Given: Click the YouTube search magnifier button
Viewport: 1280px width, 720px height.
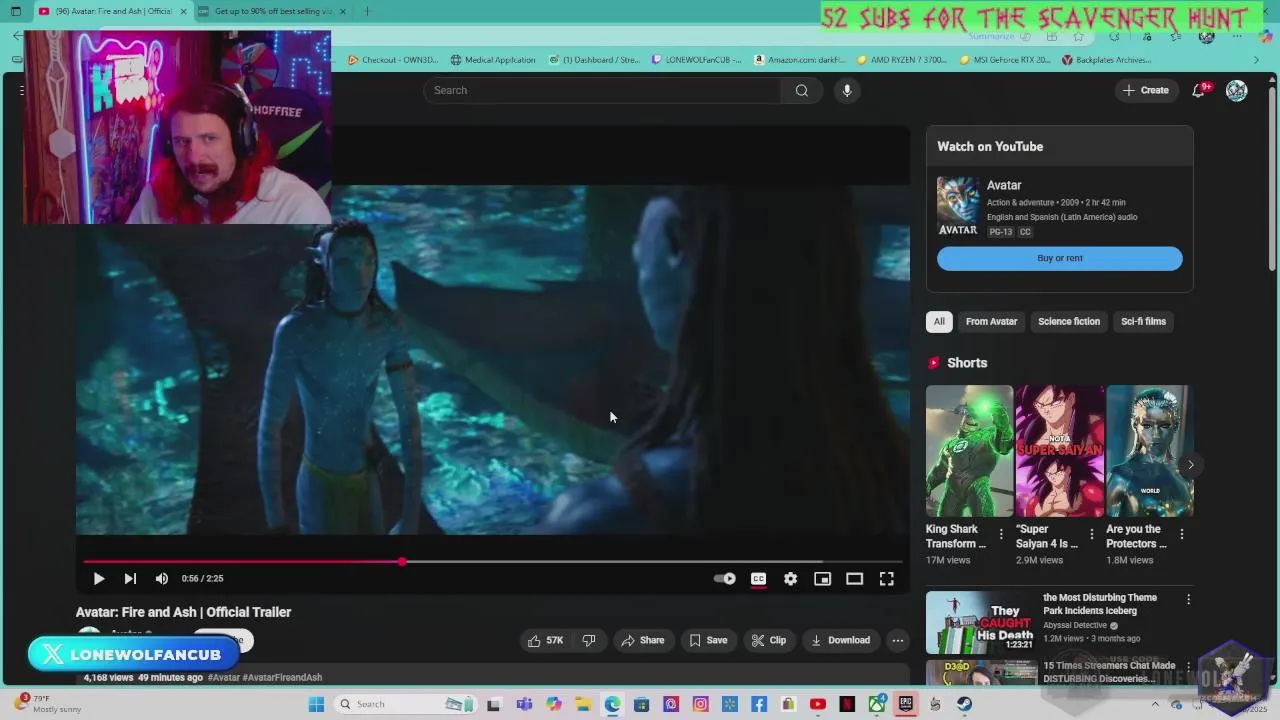Looking at the screenshot, I should tap(802, 90).
